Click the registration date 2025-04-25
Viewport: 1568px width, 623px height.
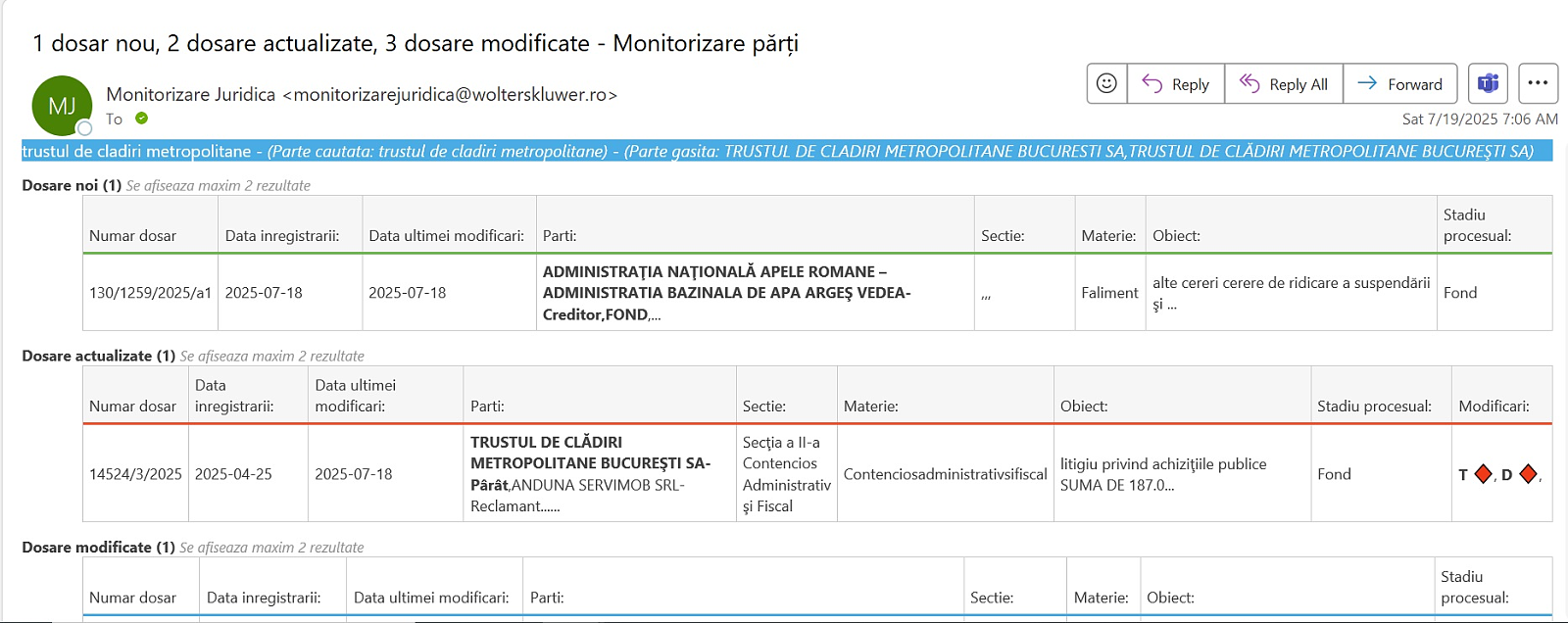pos(233,474)
